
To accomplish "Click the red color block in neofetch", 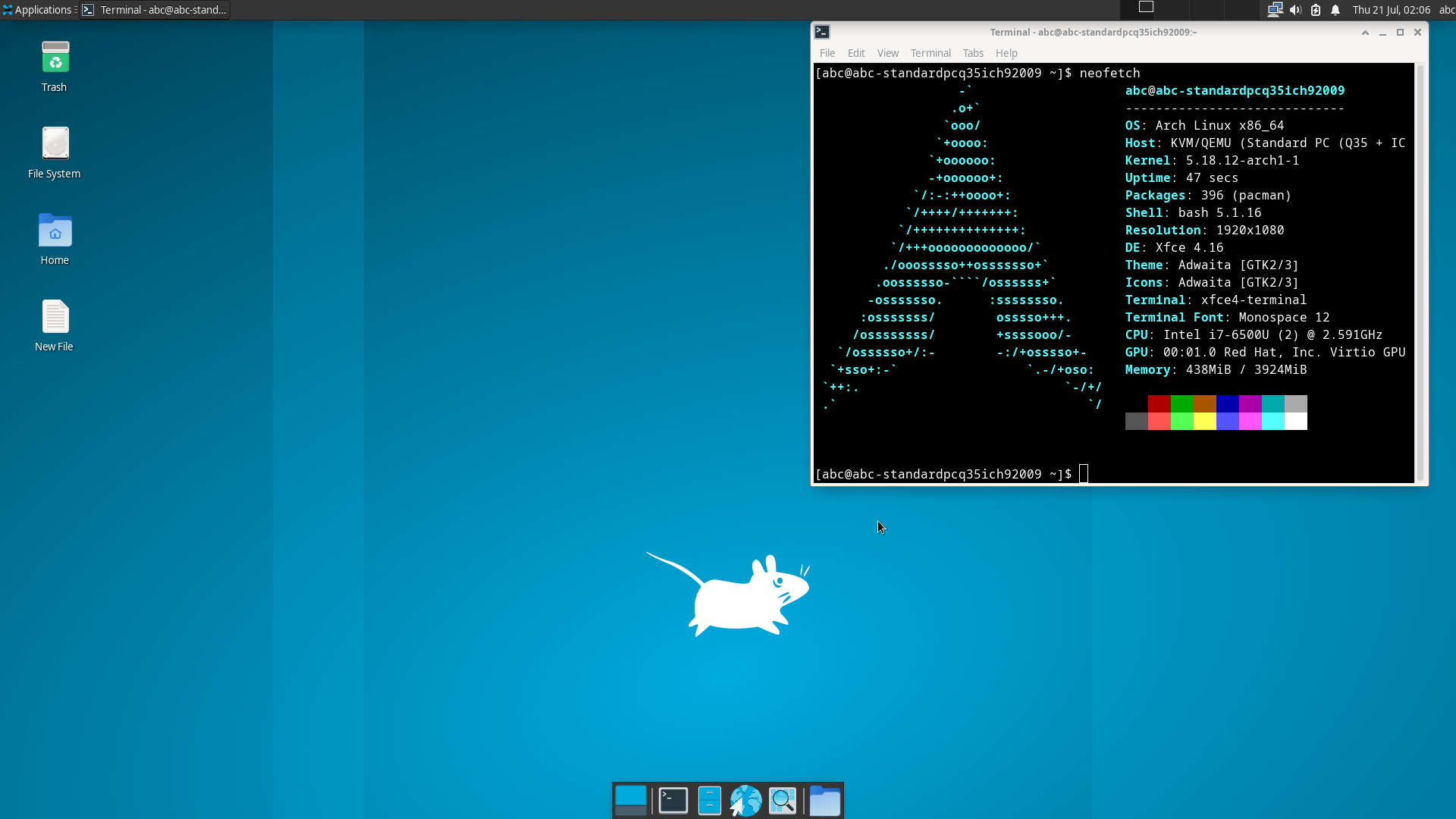I will click(1159, 403).
